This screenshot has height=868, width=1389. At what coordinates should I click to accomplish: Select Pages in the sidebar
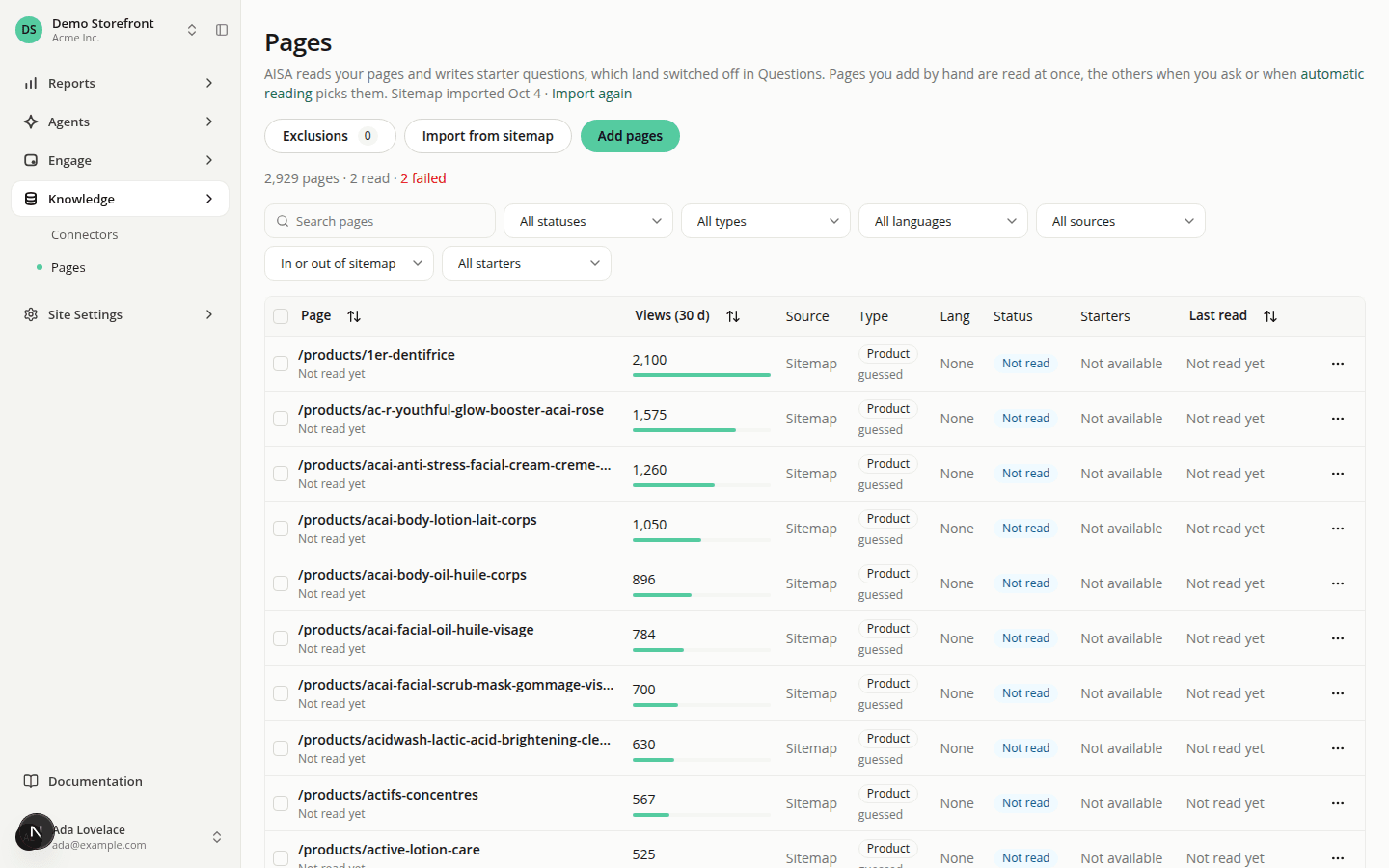click(68, 267)
